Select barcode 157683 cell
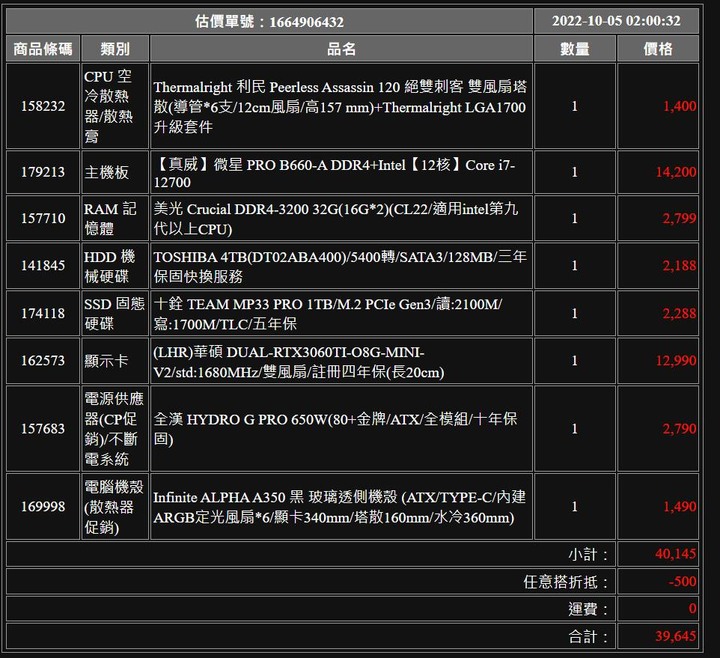The height and width of the screenshot is (658, 720). click(43, 428)
